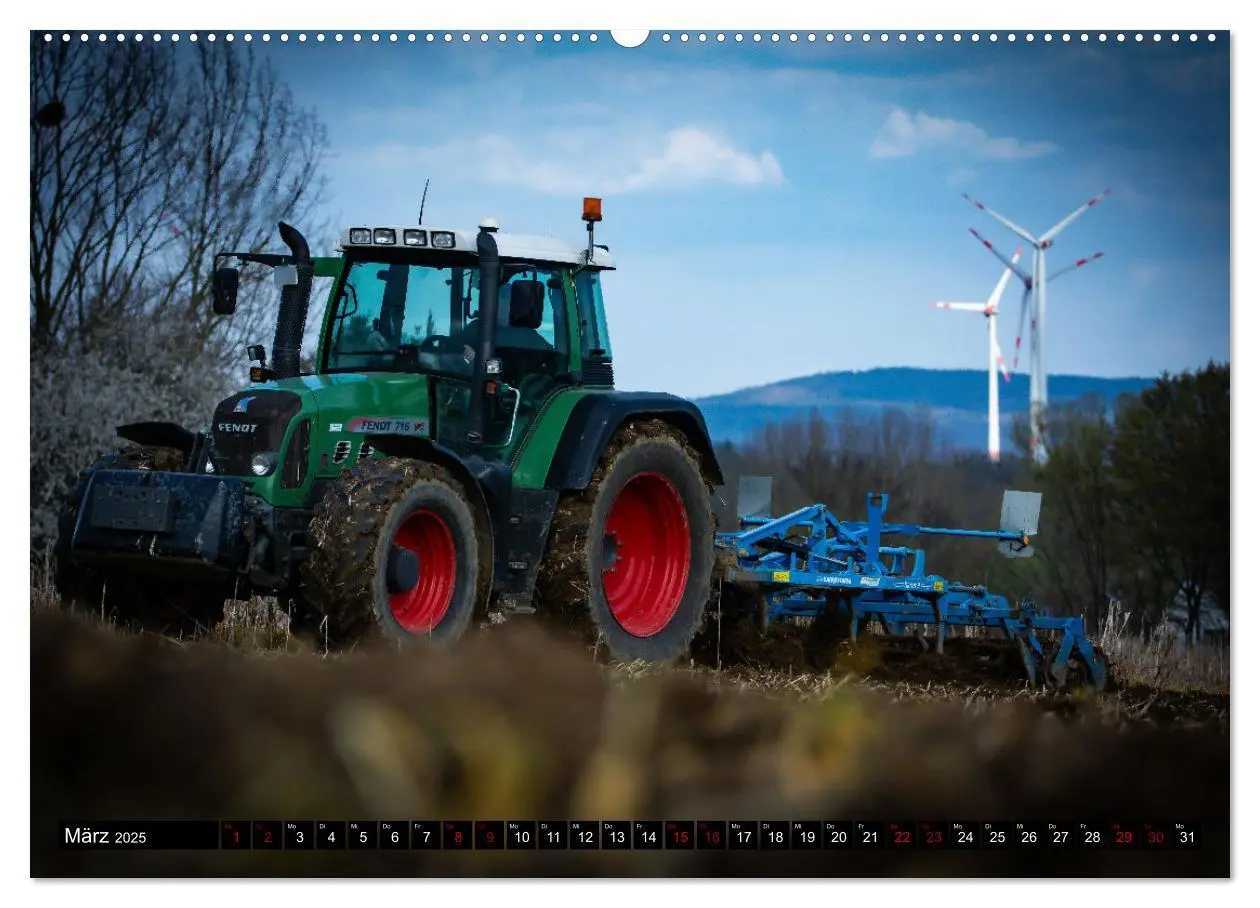Select red day 8 in the date row
Viewport: 1260px width, 908px height.
pyautogui.click(x=457, y=836)
